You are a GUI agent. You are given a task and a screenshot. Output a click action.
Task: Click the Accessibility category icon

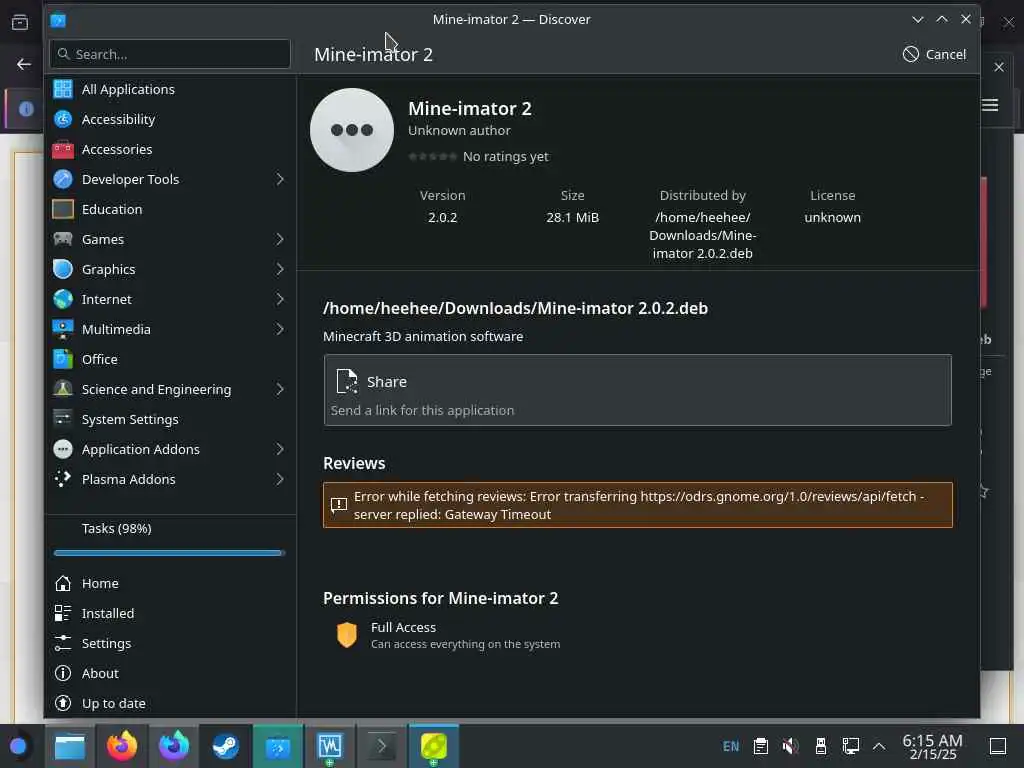click(x=63, y=119)
